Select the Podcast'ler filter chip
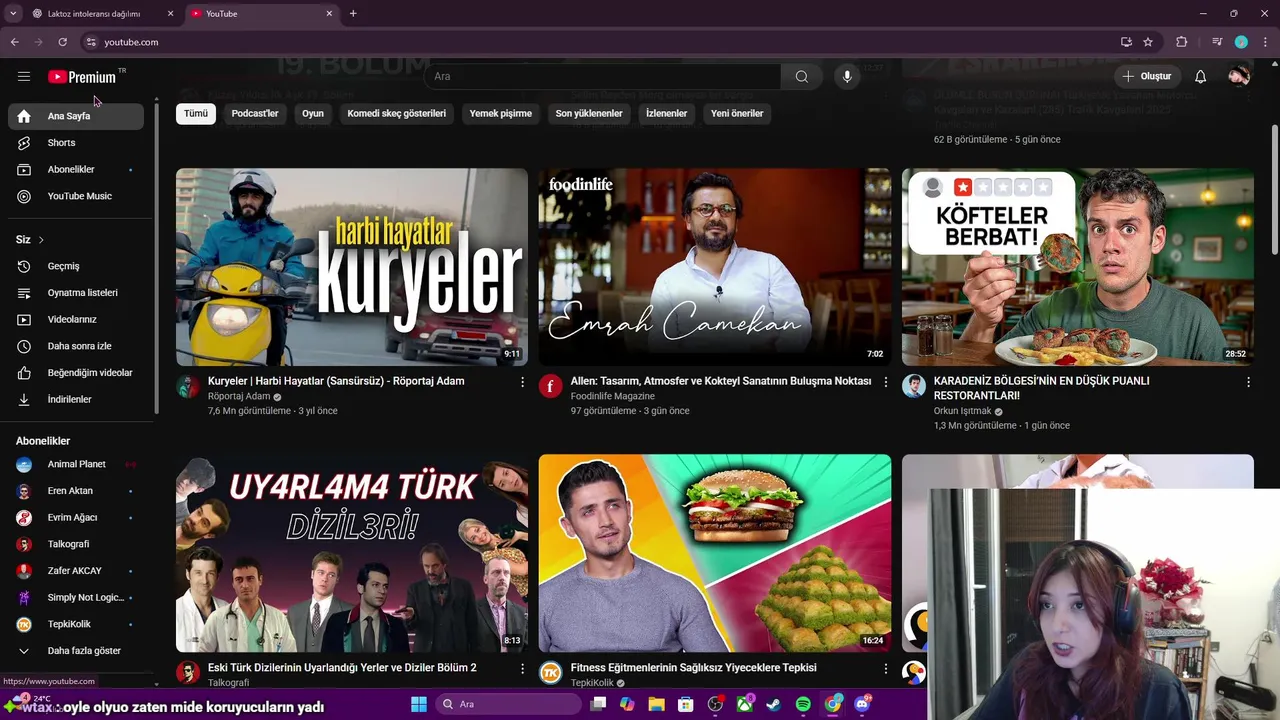The width and height of the screenshot is (1280, 720). point(255,113)
